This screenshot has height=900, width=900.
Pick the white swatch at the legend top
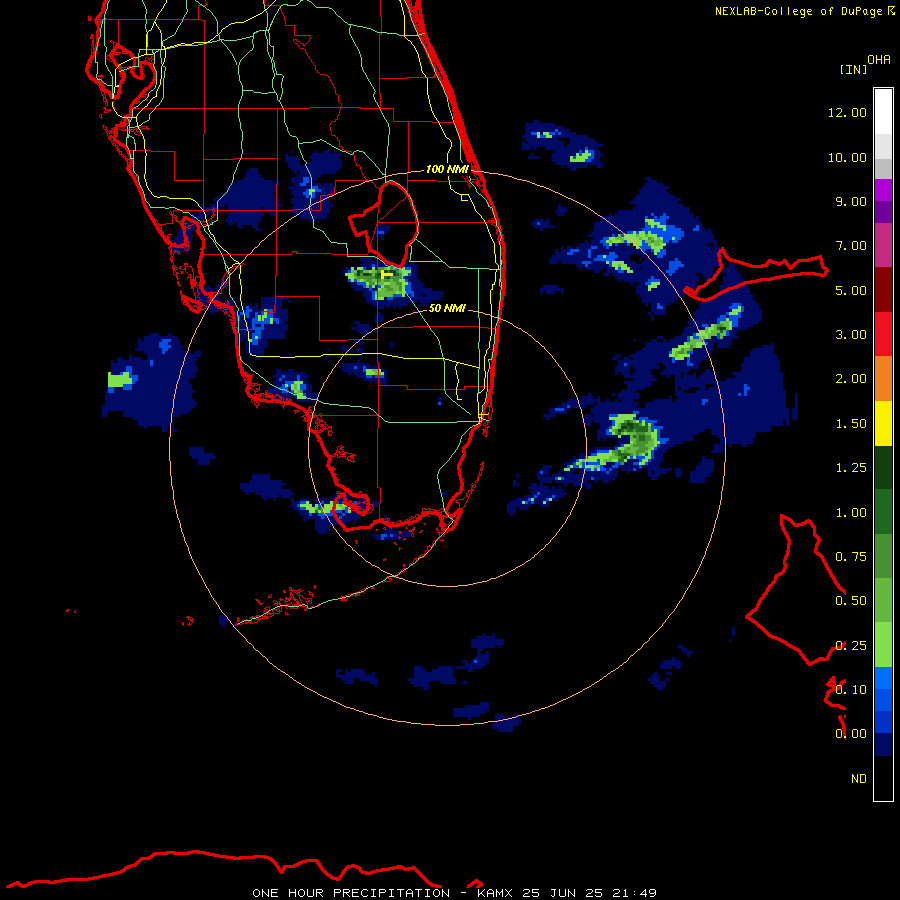(x=883, y=112)
